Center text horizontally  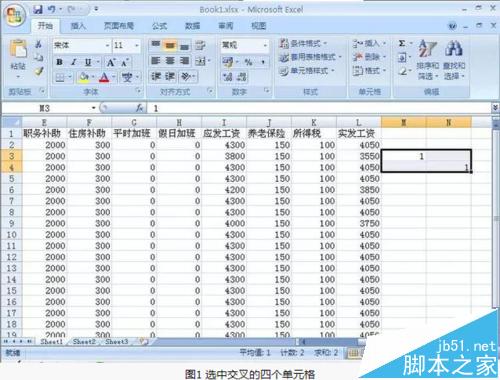[x=170, y=61]
